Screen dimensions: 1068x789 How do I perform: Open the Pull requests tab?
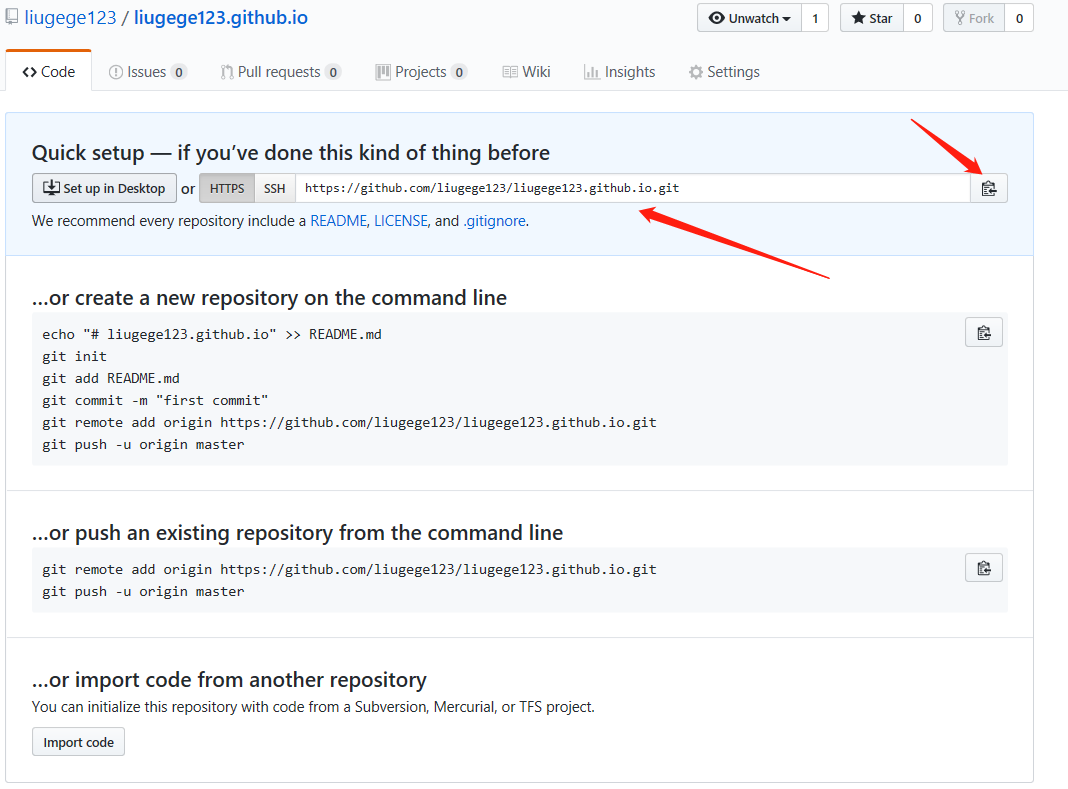[x=280, y=72]
